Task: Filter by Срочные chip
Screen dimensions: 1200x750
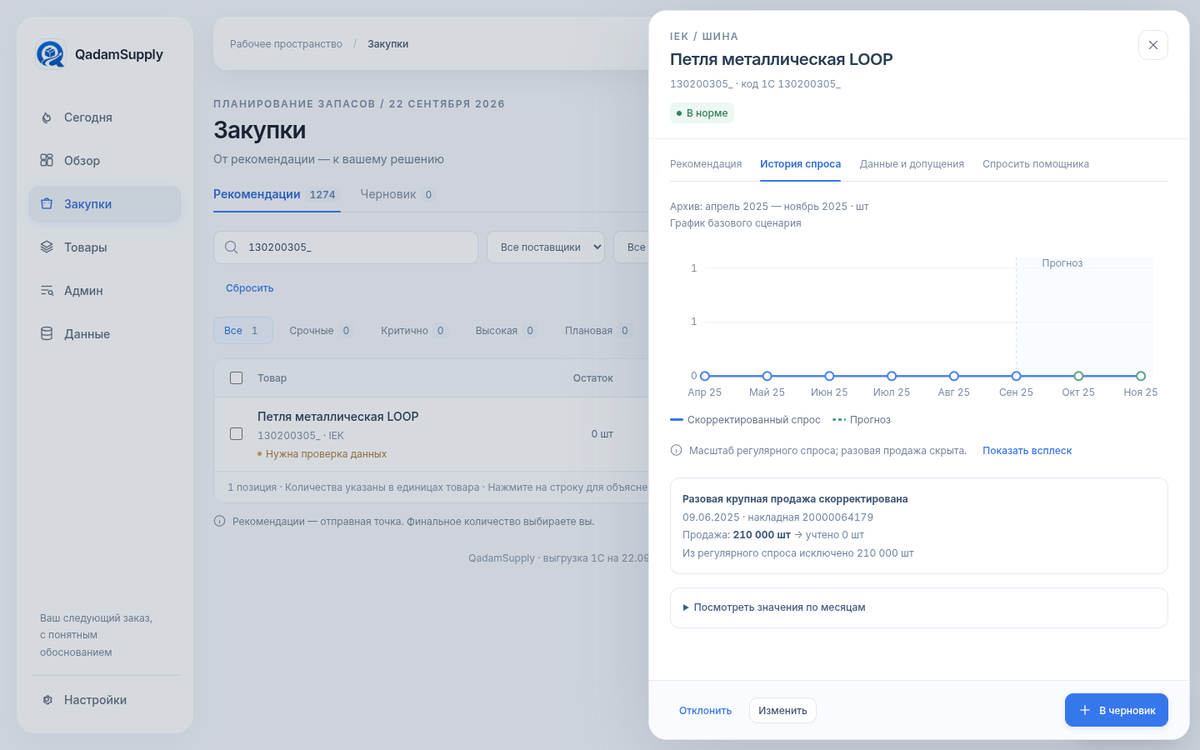Action: tap(320, 330)
